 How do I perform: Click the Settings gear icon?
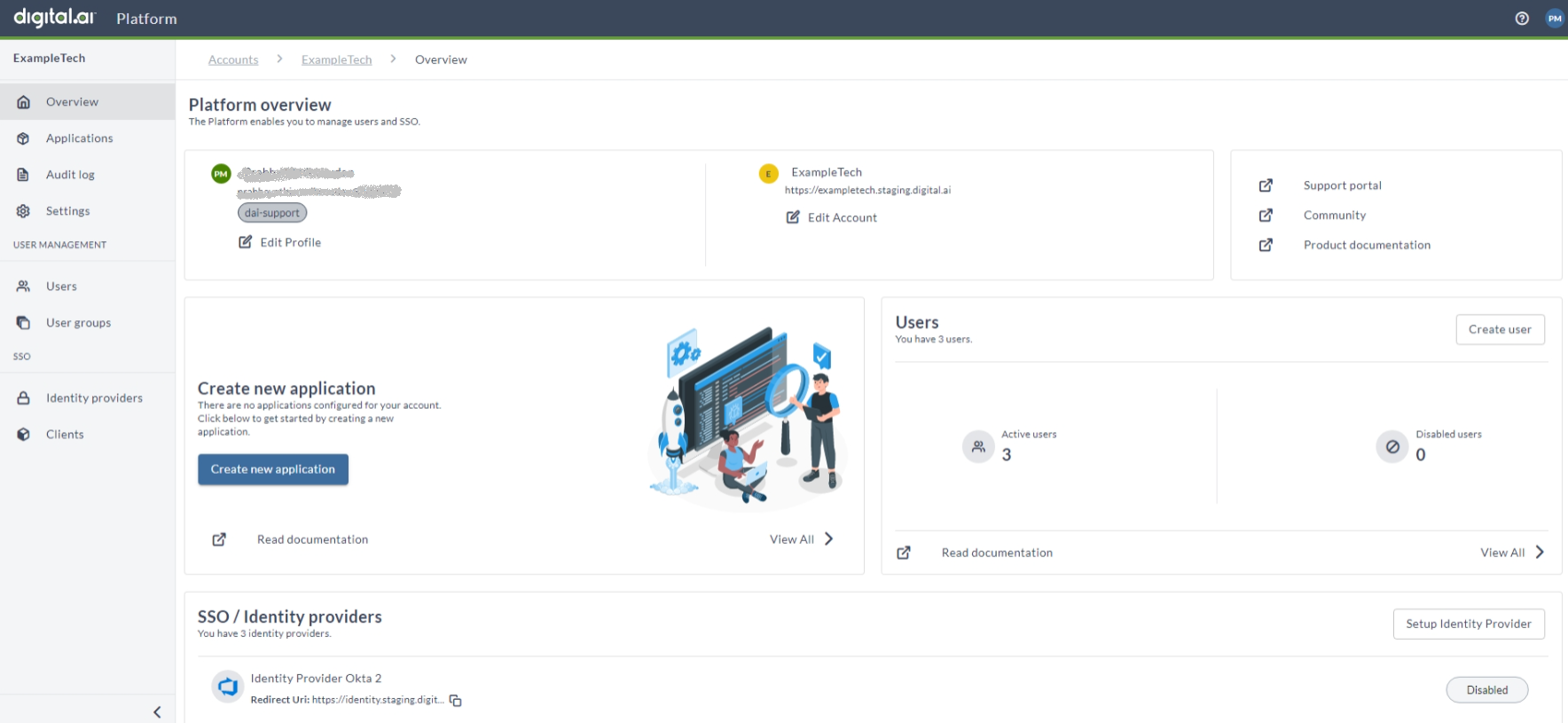pos(24,211)
